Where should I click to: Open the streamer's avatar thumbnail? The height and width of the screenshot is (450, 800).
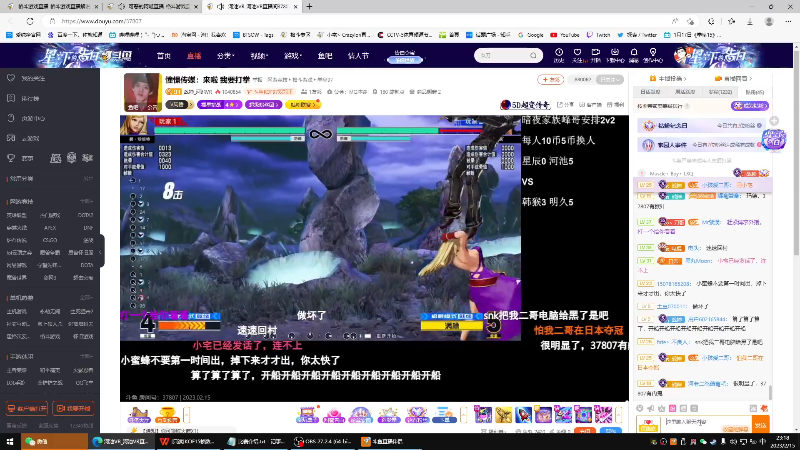coord(142,92)
